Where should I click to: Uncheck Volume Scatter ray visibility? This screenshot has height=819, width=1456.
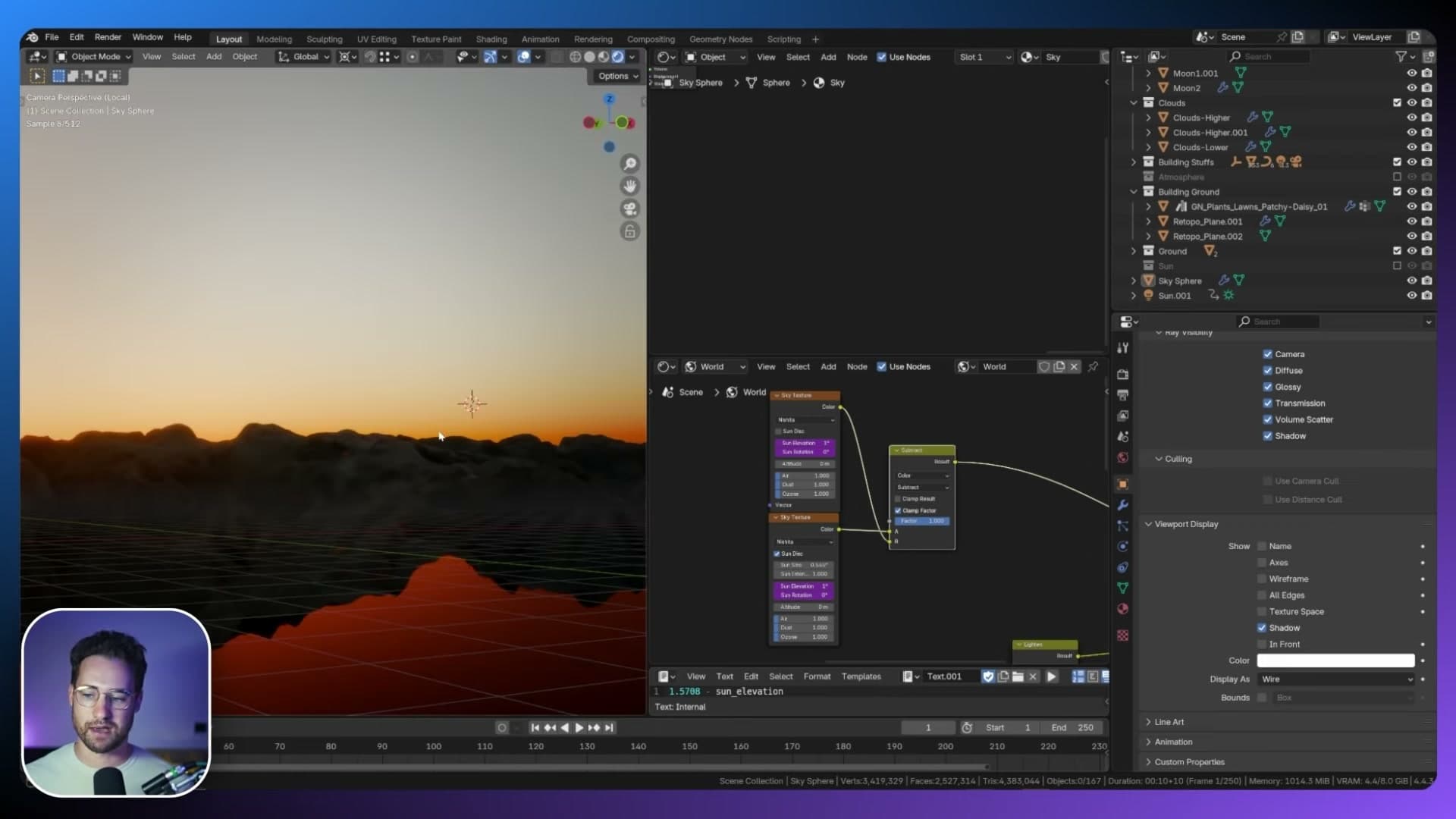pos(1267,419)
